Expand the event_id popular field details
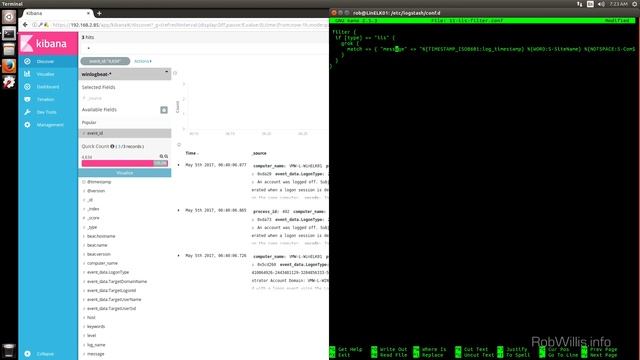The width and height of the screenshot is (640, 360). [125, 133]
